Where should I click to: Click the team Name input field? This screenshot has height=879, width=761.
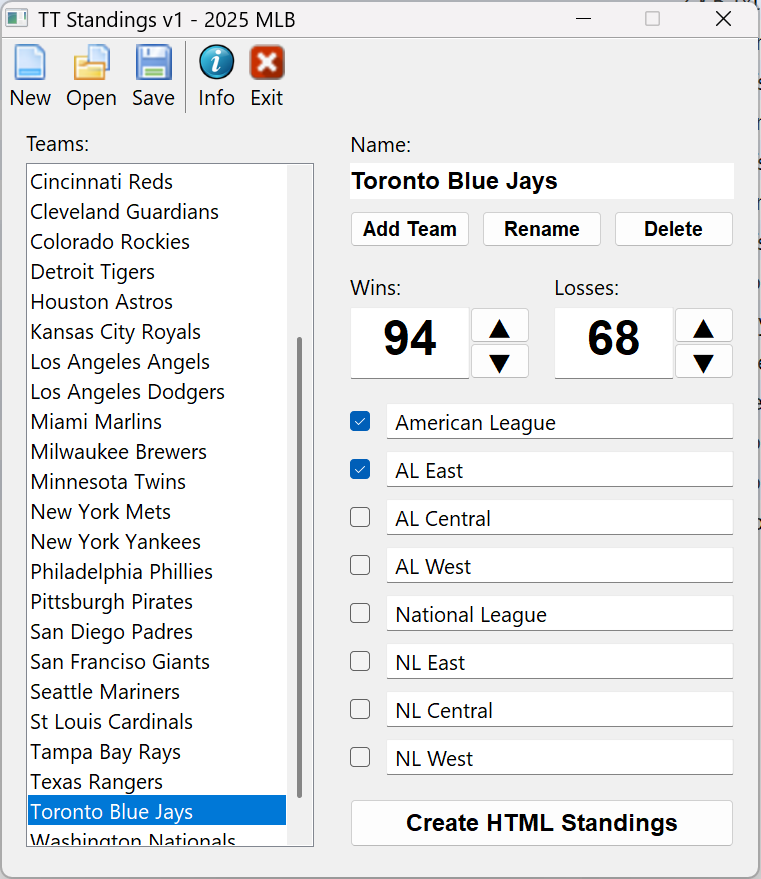(542, 181)
